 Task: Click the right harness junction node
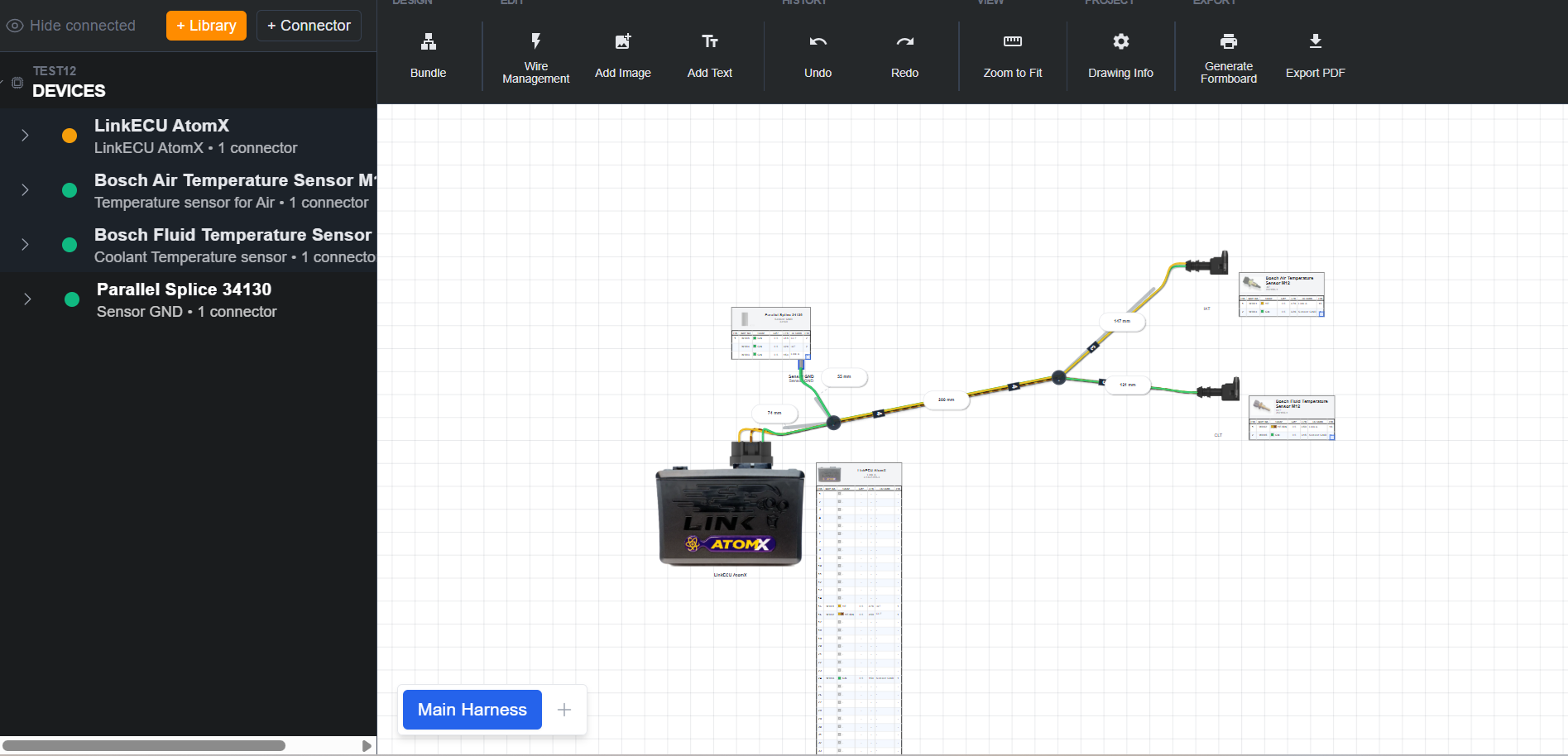point(1058,378)
